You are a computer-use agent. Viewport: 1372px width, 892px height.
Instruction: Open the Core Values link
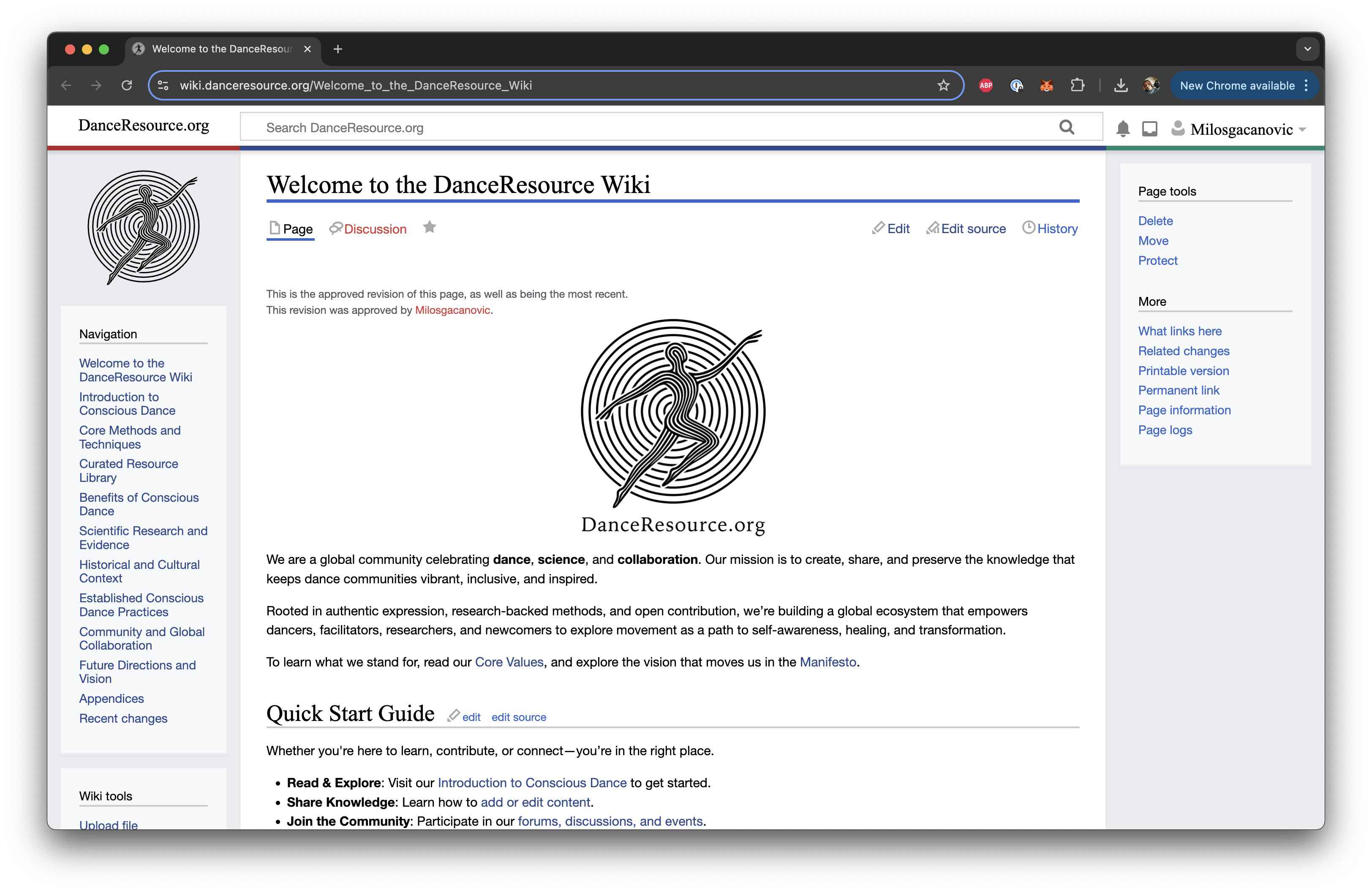pos(509,662)
